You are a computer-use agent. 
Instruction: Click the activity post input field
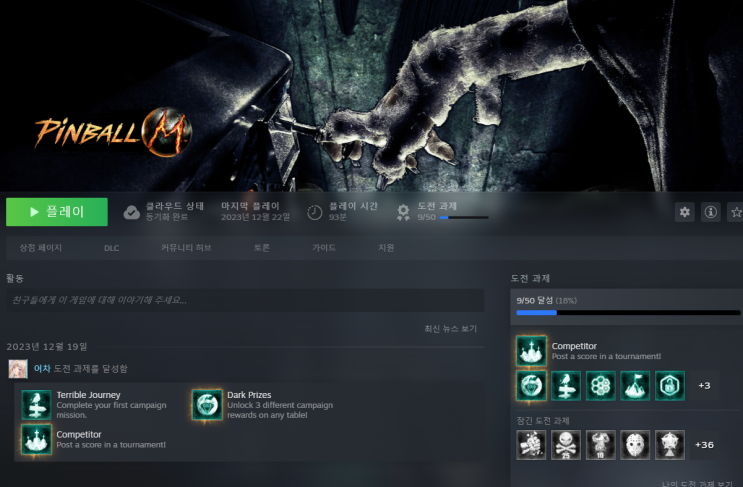pos(245,300)
